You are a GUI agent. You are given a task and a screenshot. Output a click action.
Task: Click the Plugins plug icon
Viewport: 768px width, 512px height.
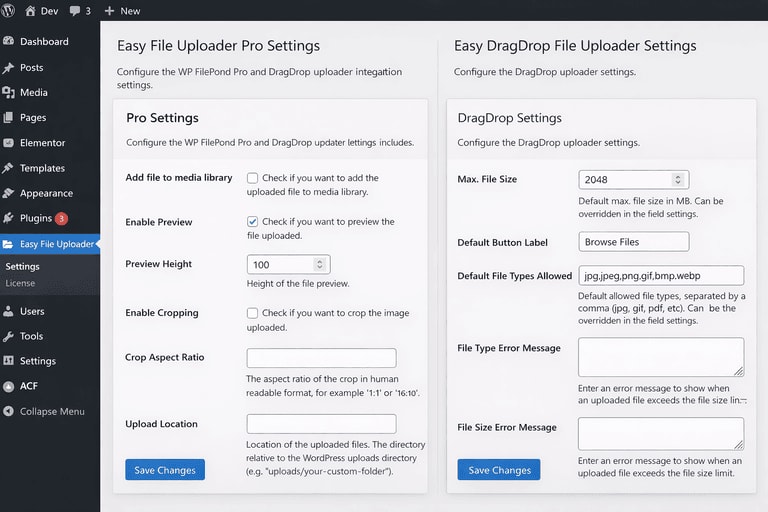8,218
